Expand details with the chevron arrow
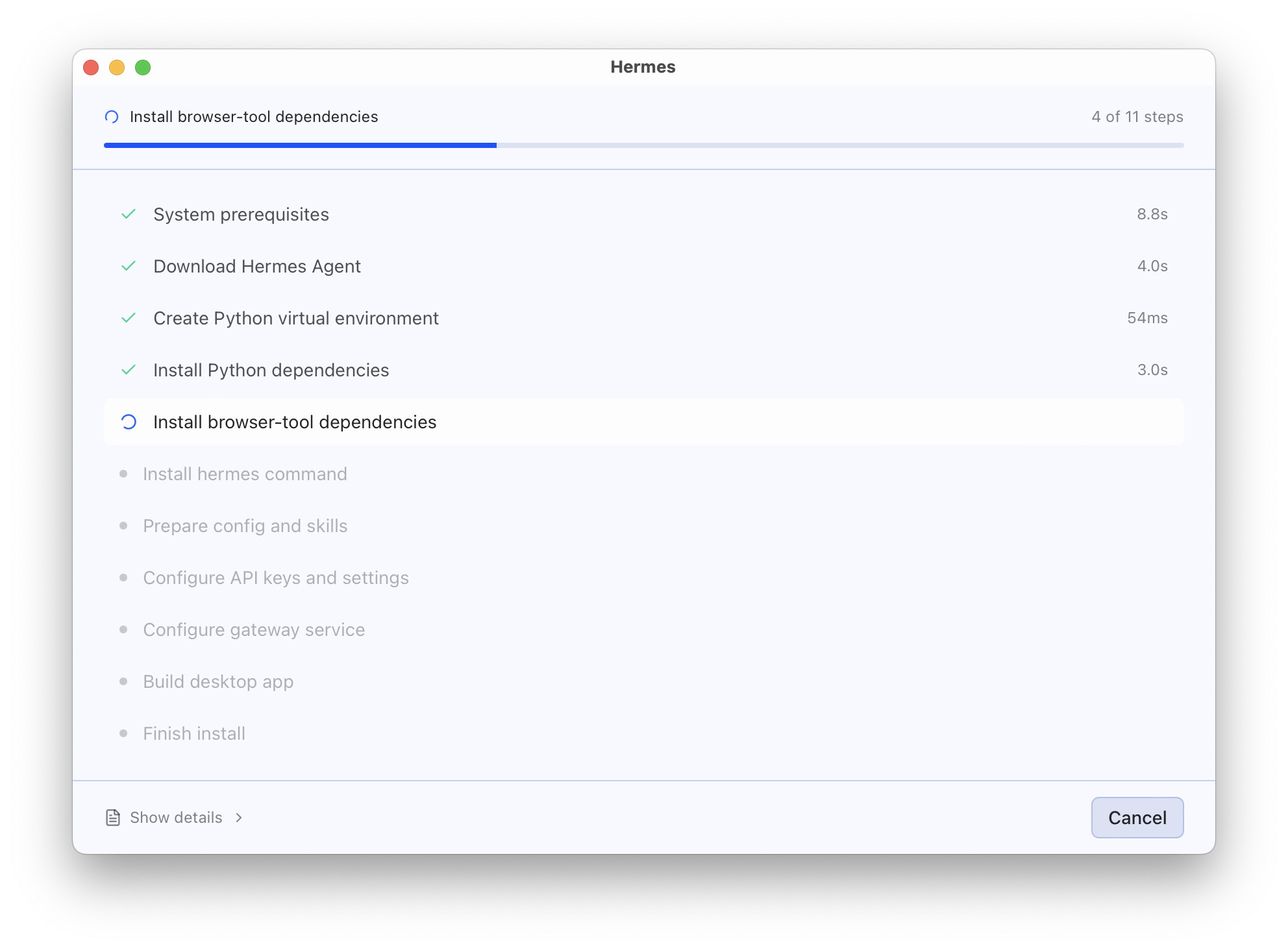Screen dimensions: 1288x950 coord(239,818)
